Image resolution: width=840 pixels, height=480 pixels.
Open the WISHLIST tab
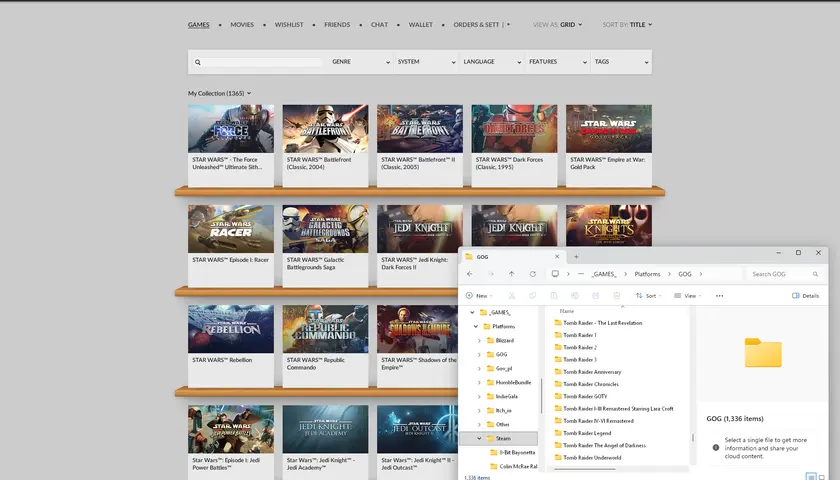[289, 25]
